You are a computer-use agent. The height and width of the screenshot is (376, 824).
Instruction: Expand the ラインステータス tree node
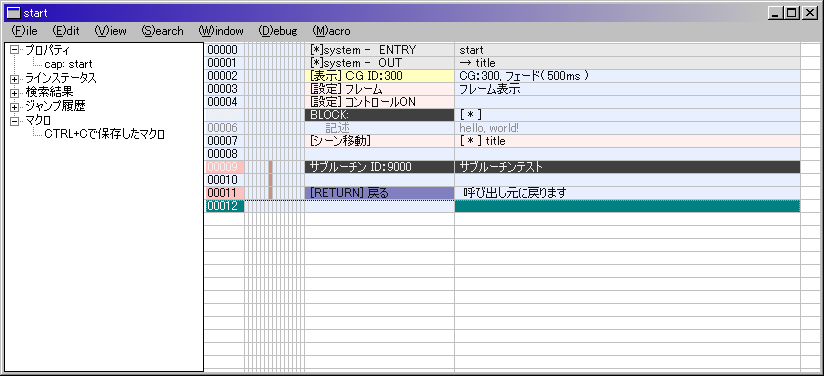14,79
